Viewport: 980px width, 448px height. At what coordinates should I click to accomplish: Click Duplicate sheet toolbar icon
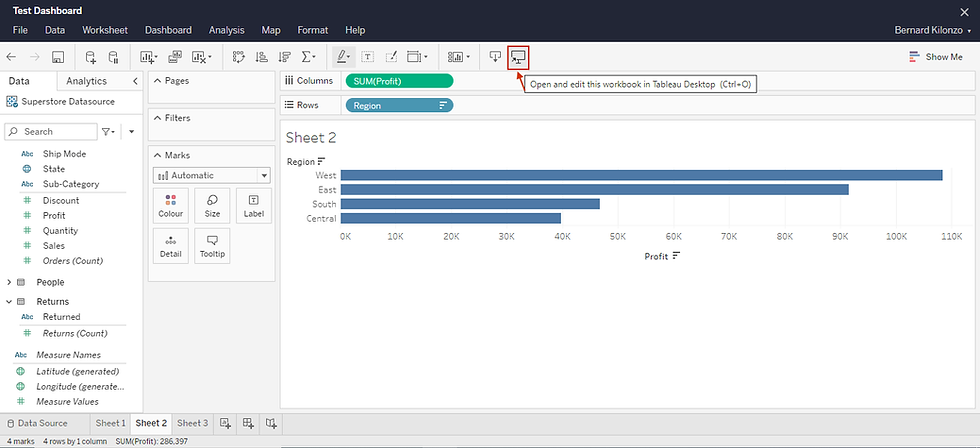coord(175,57)
